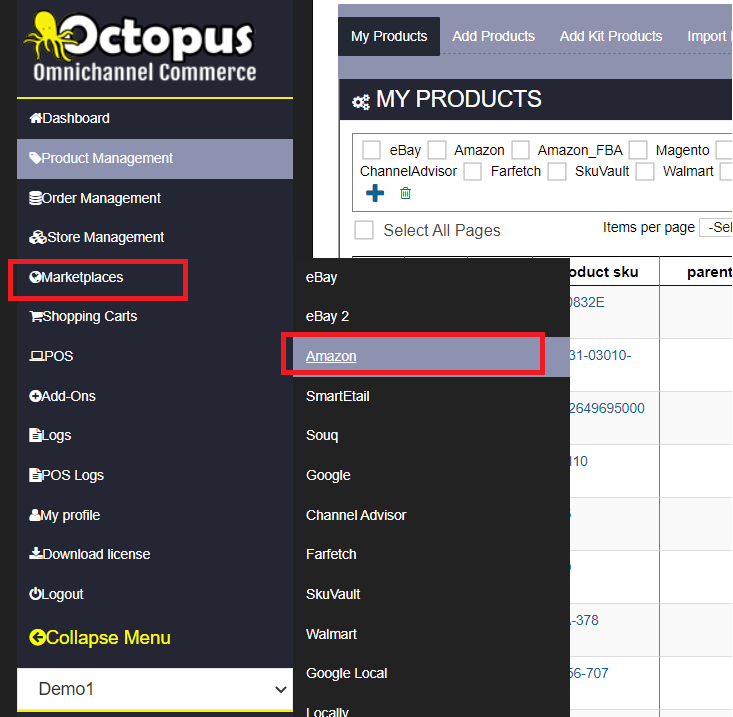The image size is (733, 717).
Task: Click the Octopus logo
Action: (x=140, y=48)
